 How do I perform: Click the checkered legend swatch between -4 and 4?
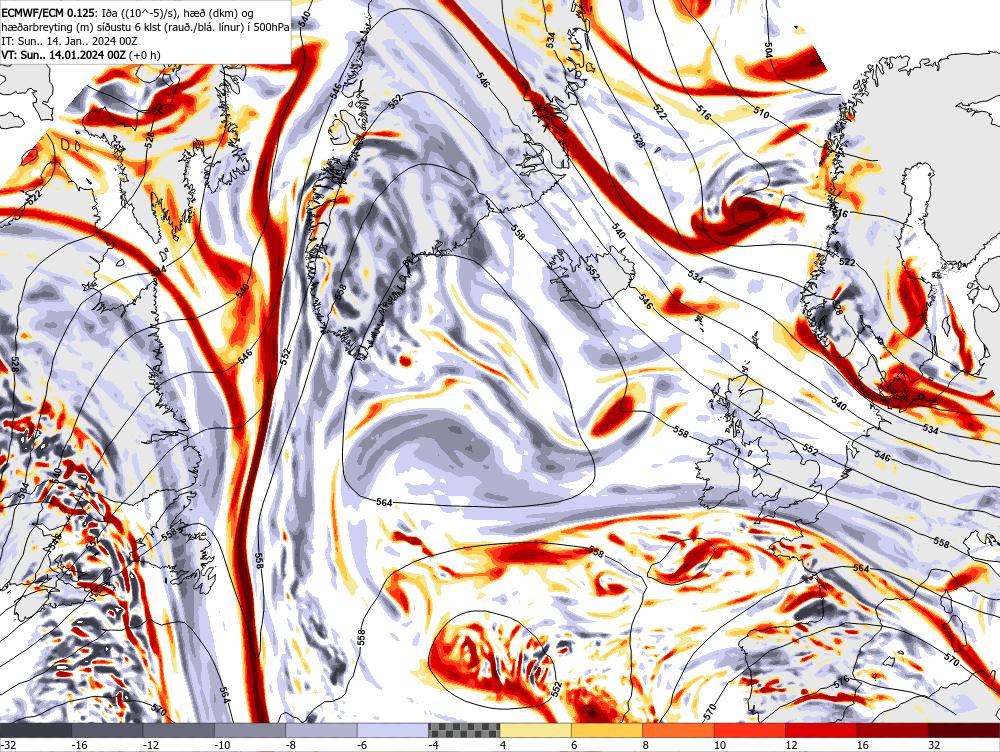pos(464,731)
